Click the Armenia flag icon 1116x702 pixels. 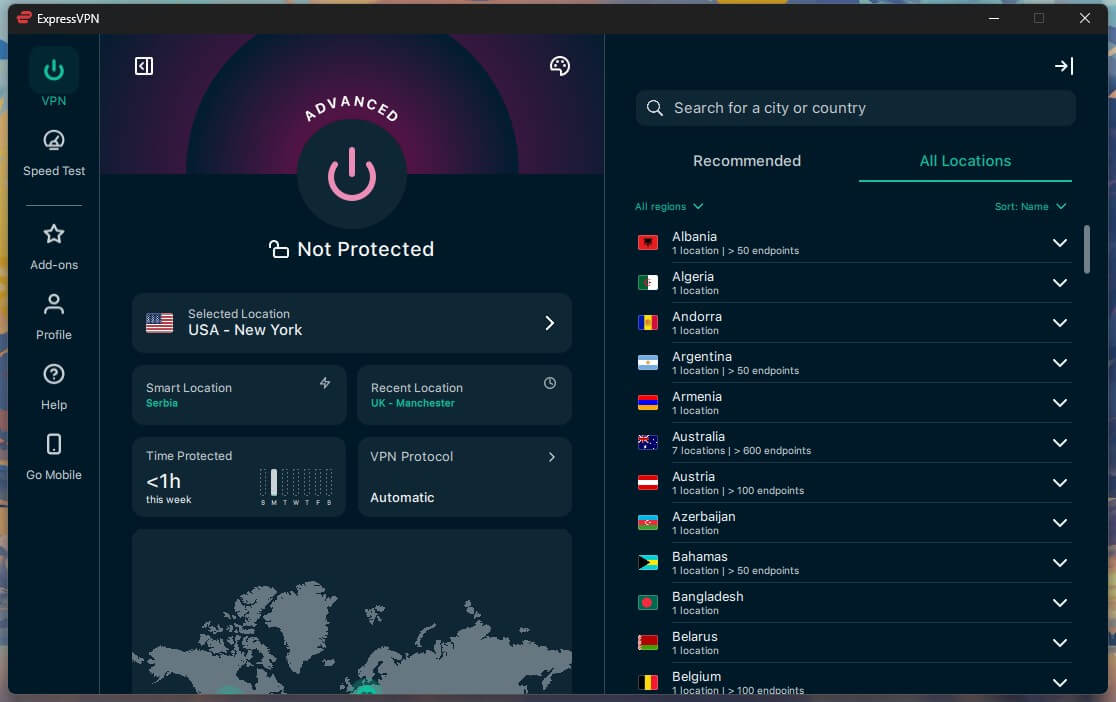click(648, 402)
